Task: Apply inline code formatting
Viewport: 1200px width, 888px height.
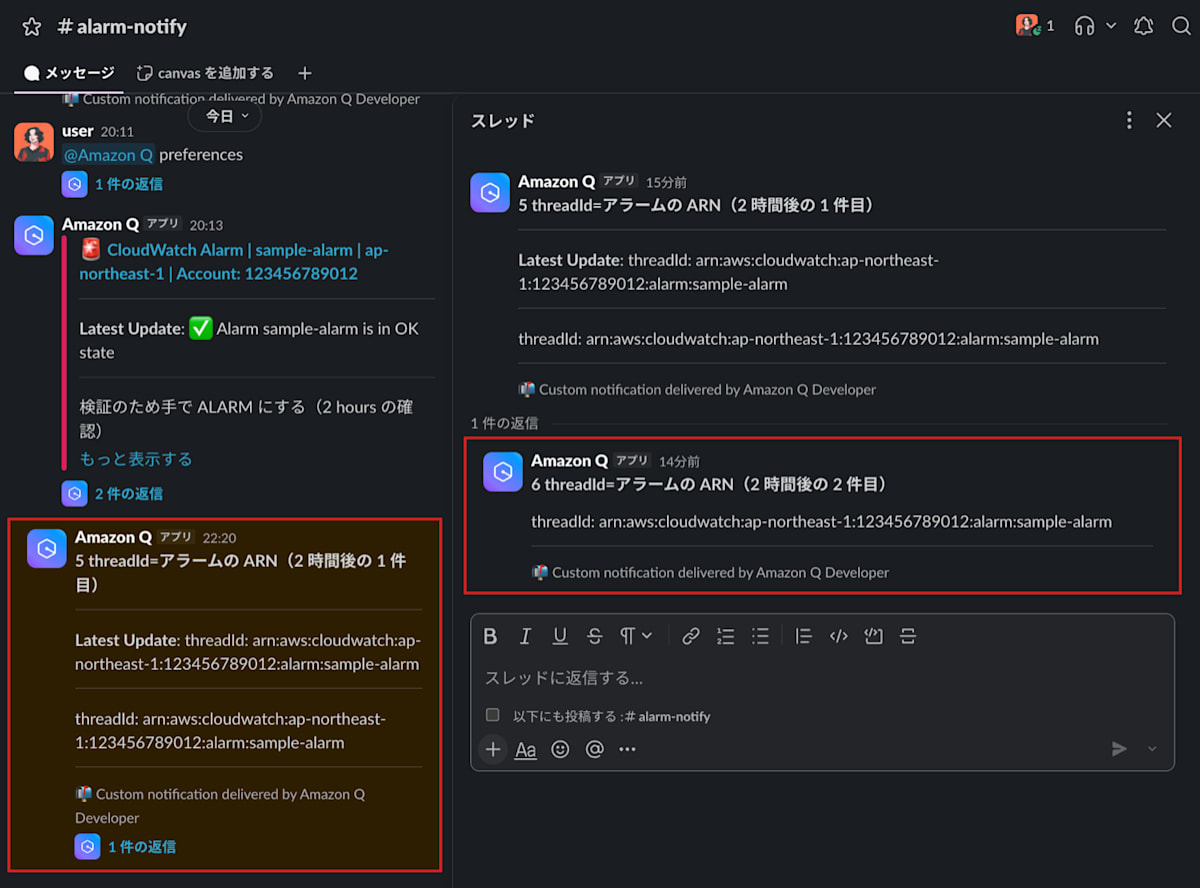Action: (x=839, y=636)
